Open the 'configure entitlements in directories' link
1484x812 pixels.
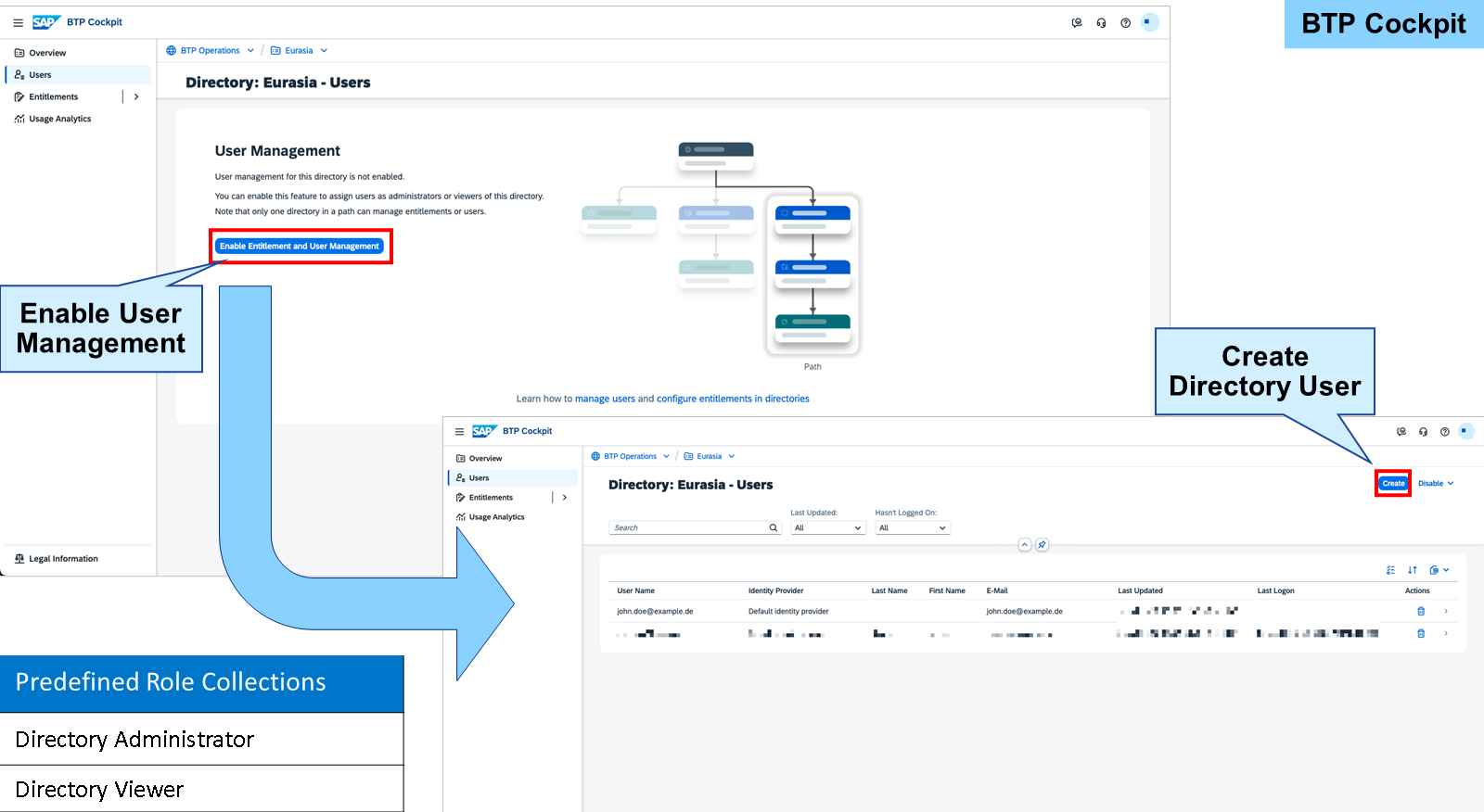click(x=733, y=400)
